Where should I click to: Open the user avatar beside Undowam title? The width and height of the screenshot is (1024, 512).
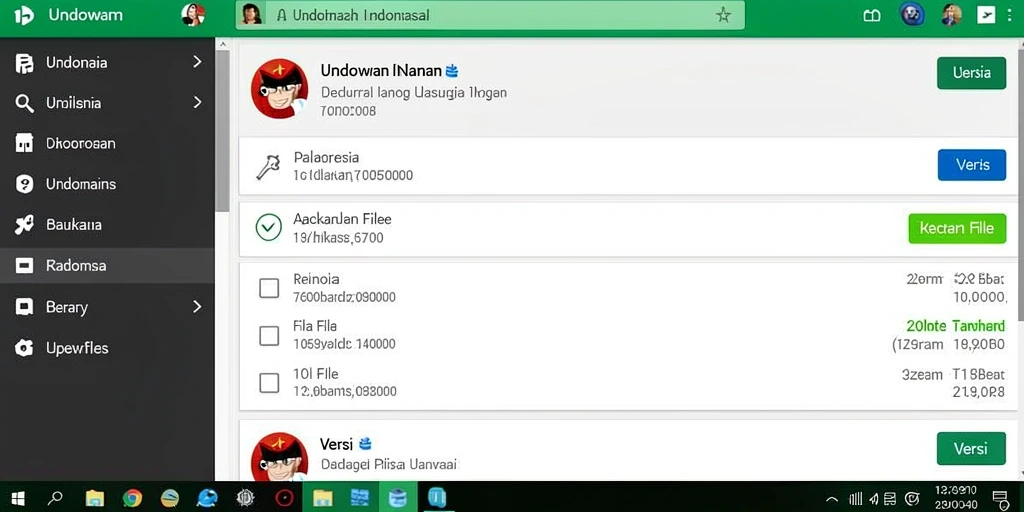(193, 15)
